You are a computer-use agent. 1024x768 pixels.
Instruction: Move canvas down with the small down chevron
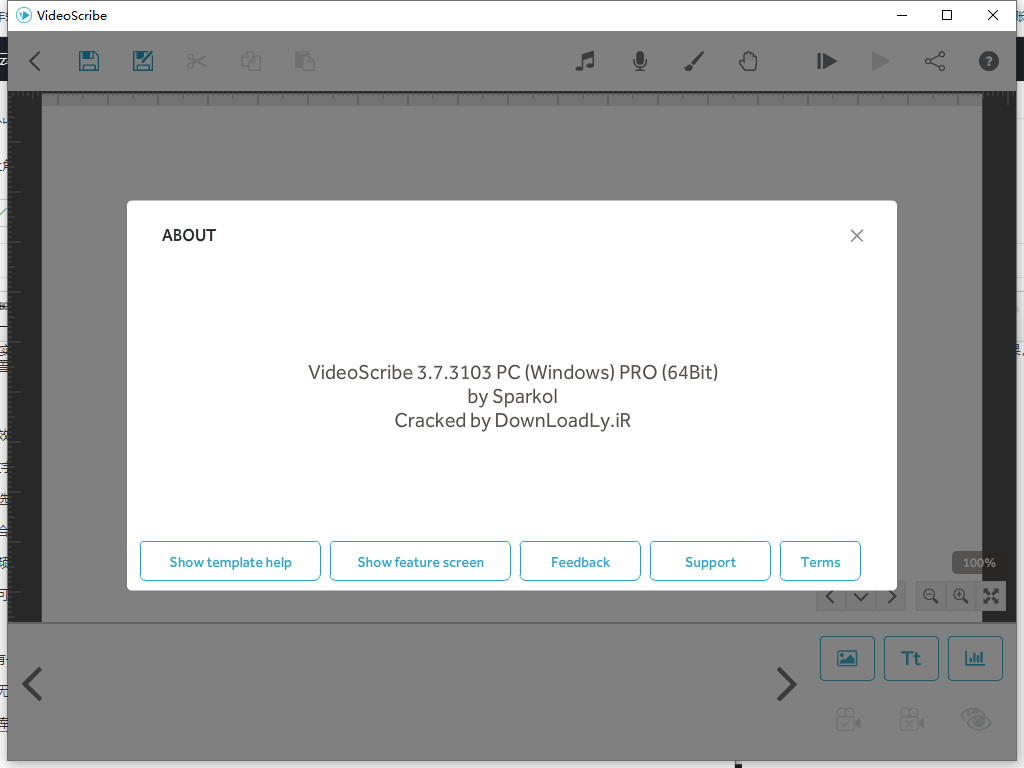pos(861,597)
